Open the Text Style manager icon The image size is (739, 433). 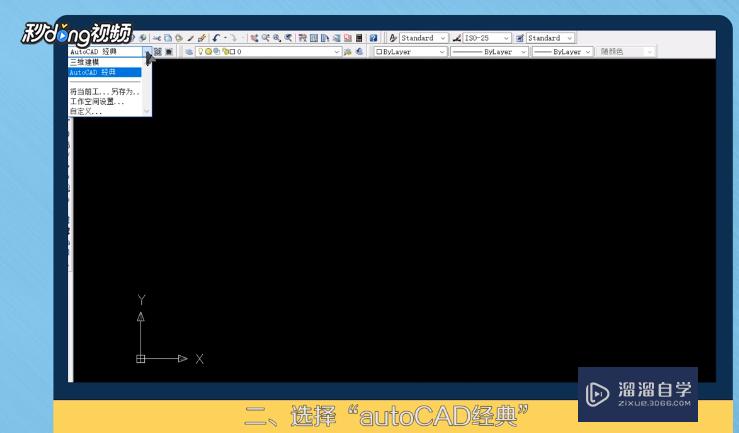393,38
